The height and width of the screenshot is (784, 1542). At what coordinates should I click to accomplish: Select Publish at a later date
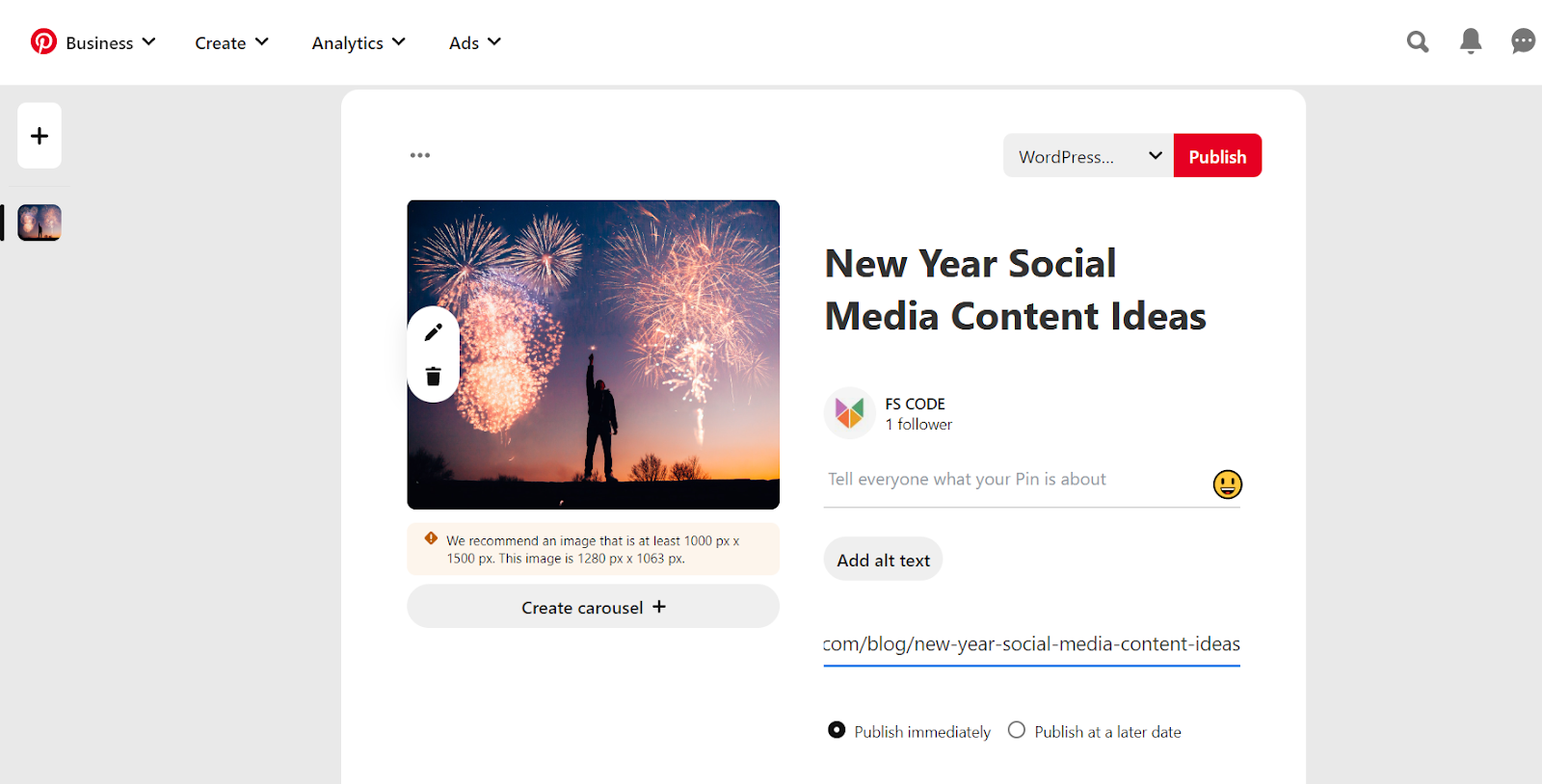pos(1017,730)
